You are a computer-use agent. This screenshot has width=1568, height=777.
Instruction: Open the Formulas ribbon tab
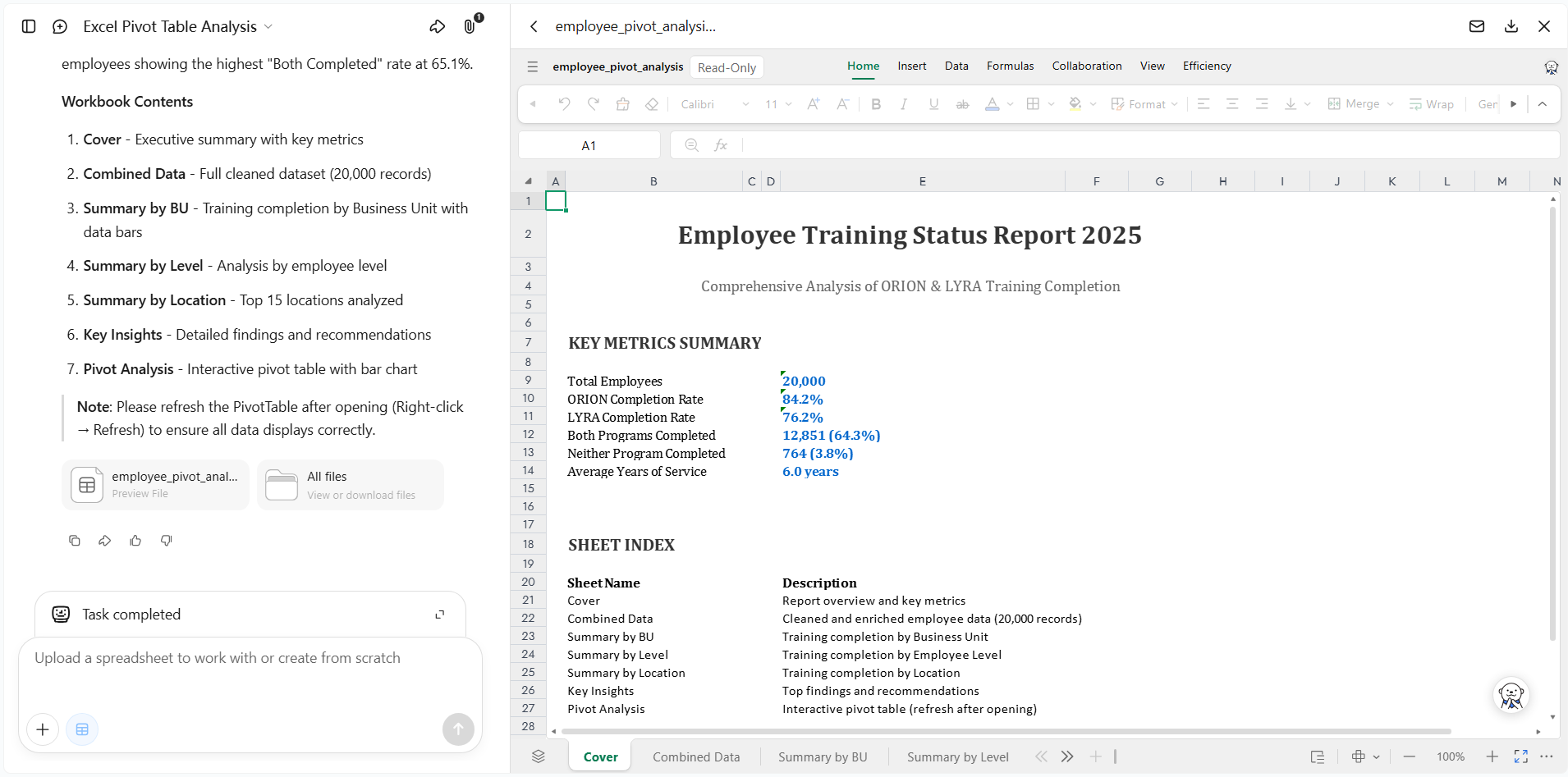(1011, 66)
